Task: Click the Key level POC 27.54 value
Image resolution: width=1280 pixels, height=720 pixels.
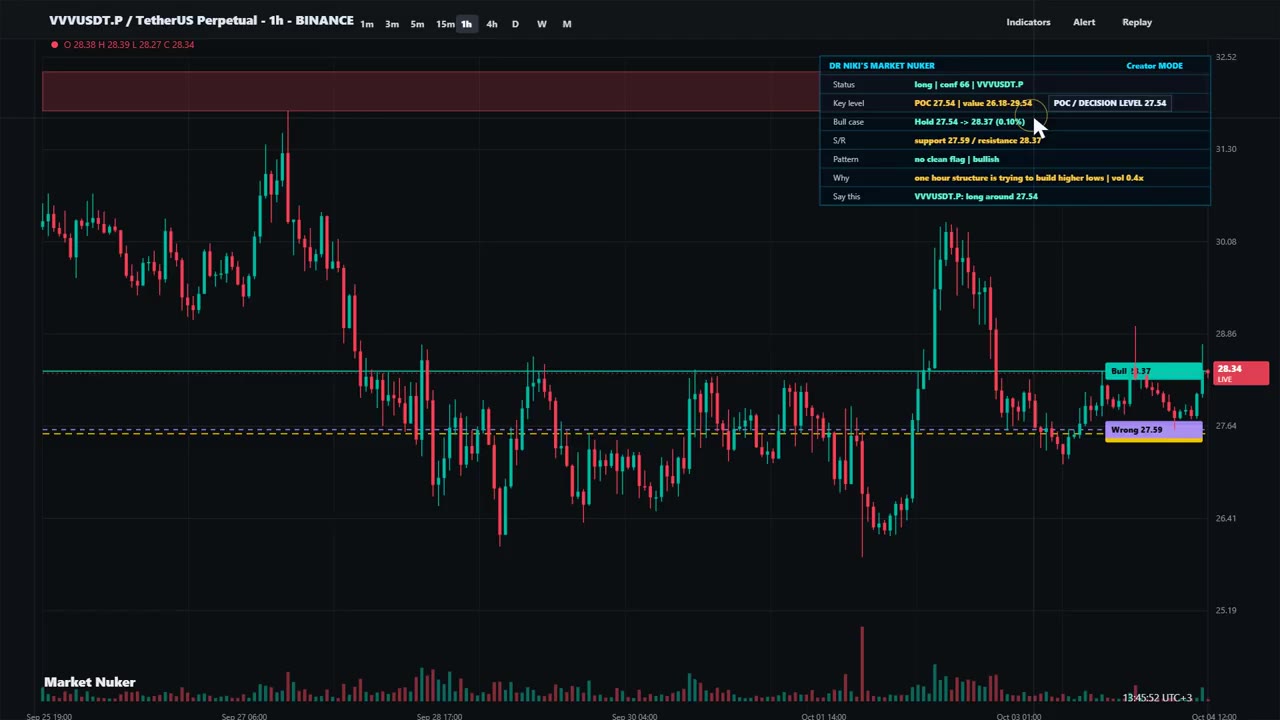Action: (973, 103)
